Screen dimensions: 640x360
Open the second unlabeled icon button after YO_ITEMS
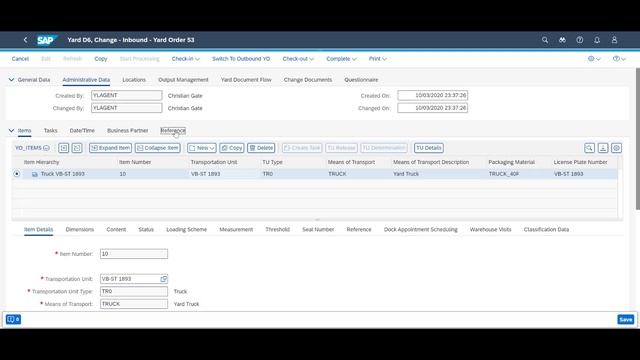tap(77, 148)
